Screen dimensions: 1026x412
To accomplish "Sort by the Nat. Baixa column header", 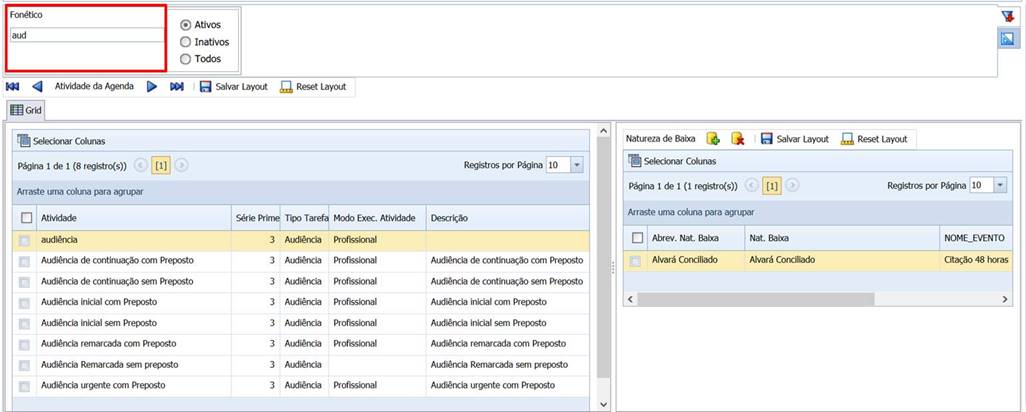I will point(841,238).
